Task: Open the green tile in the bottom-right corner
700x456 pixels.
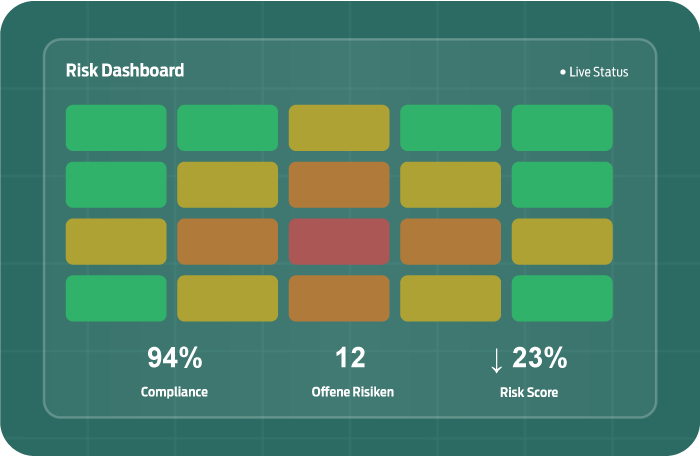Action: click(561, 298)
